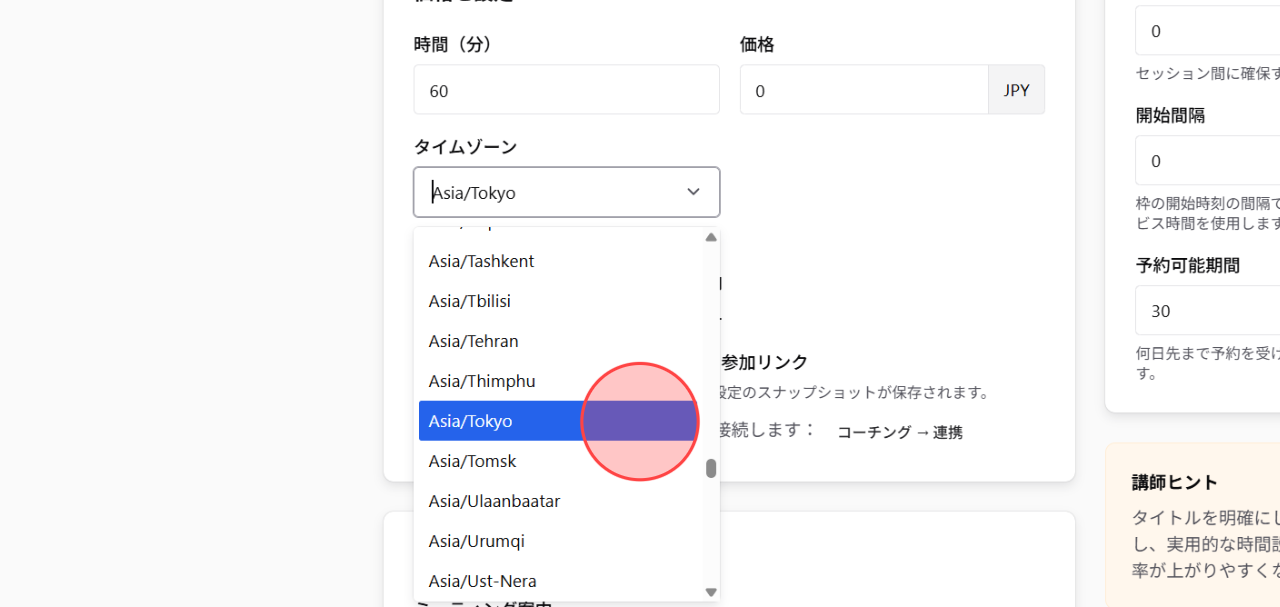1280x607 pixels.
Task: Click the dropdown list scroll-down arrow
Action: point(711,592)
